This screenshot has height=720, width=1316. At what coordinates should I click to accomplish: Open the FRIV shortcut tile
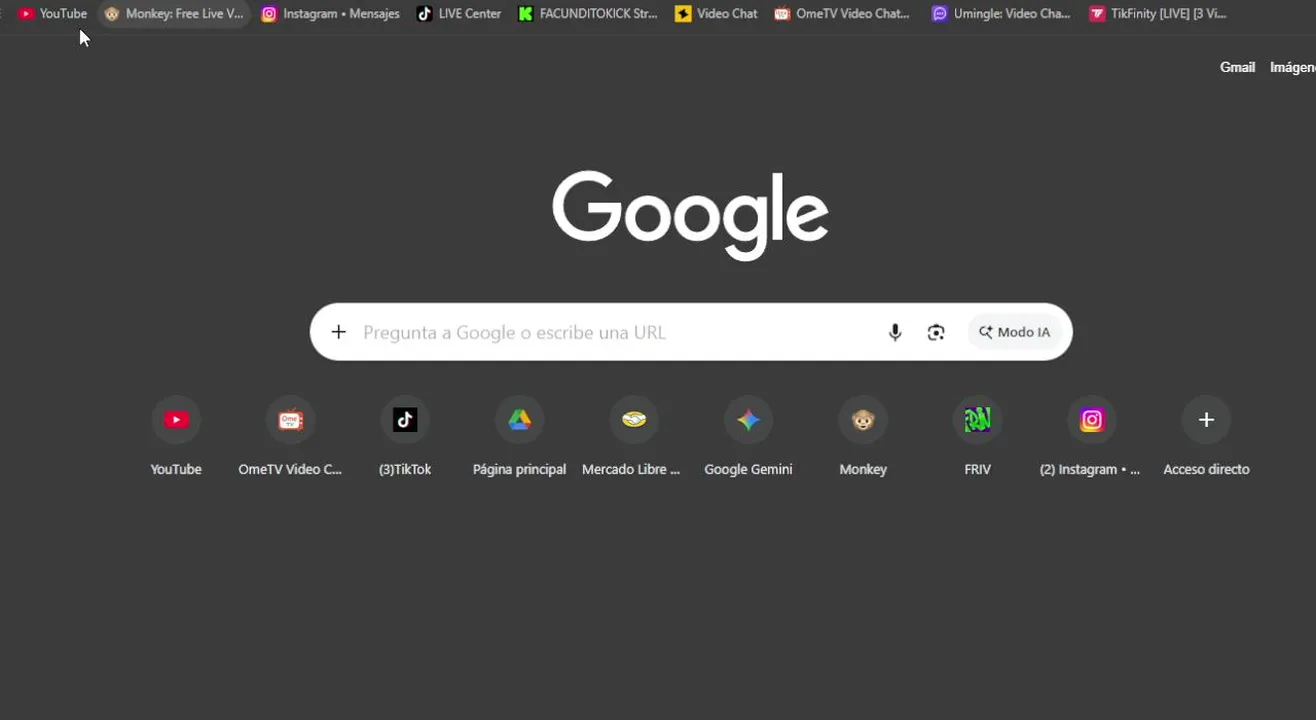point(977,436)
